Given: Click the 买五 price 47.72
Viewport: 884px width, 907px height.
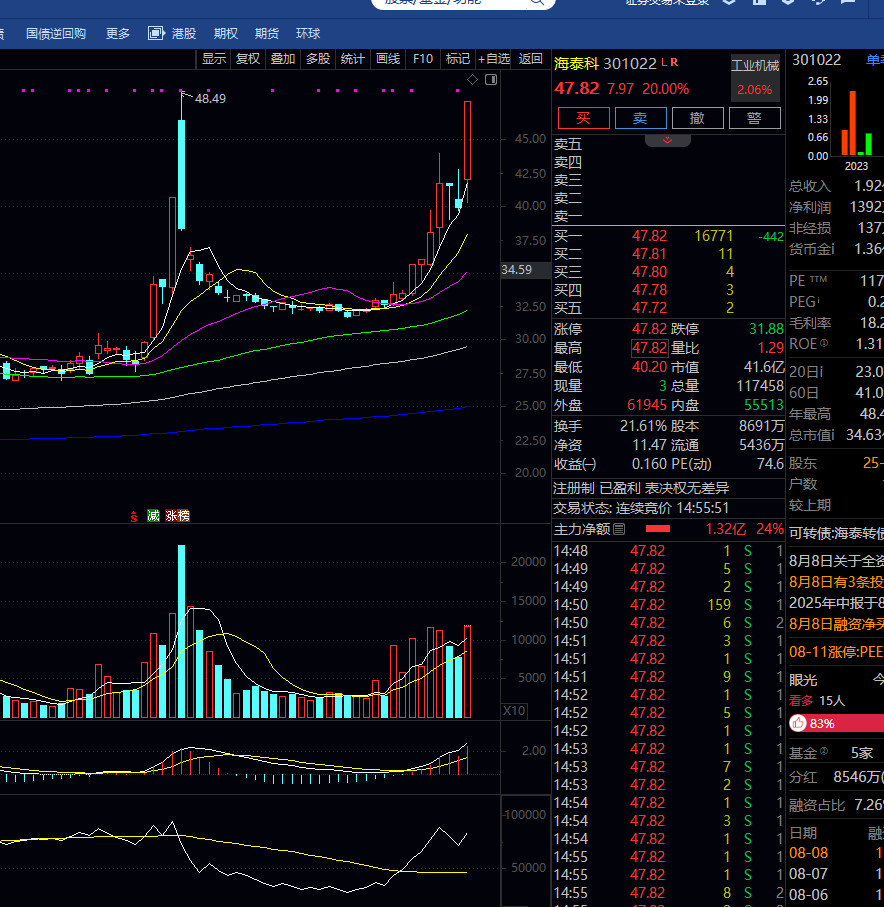Looking at the screenshot, I should [x=649, y=308].
